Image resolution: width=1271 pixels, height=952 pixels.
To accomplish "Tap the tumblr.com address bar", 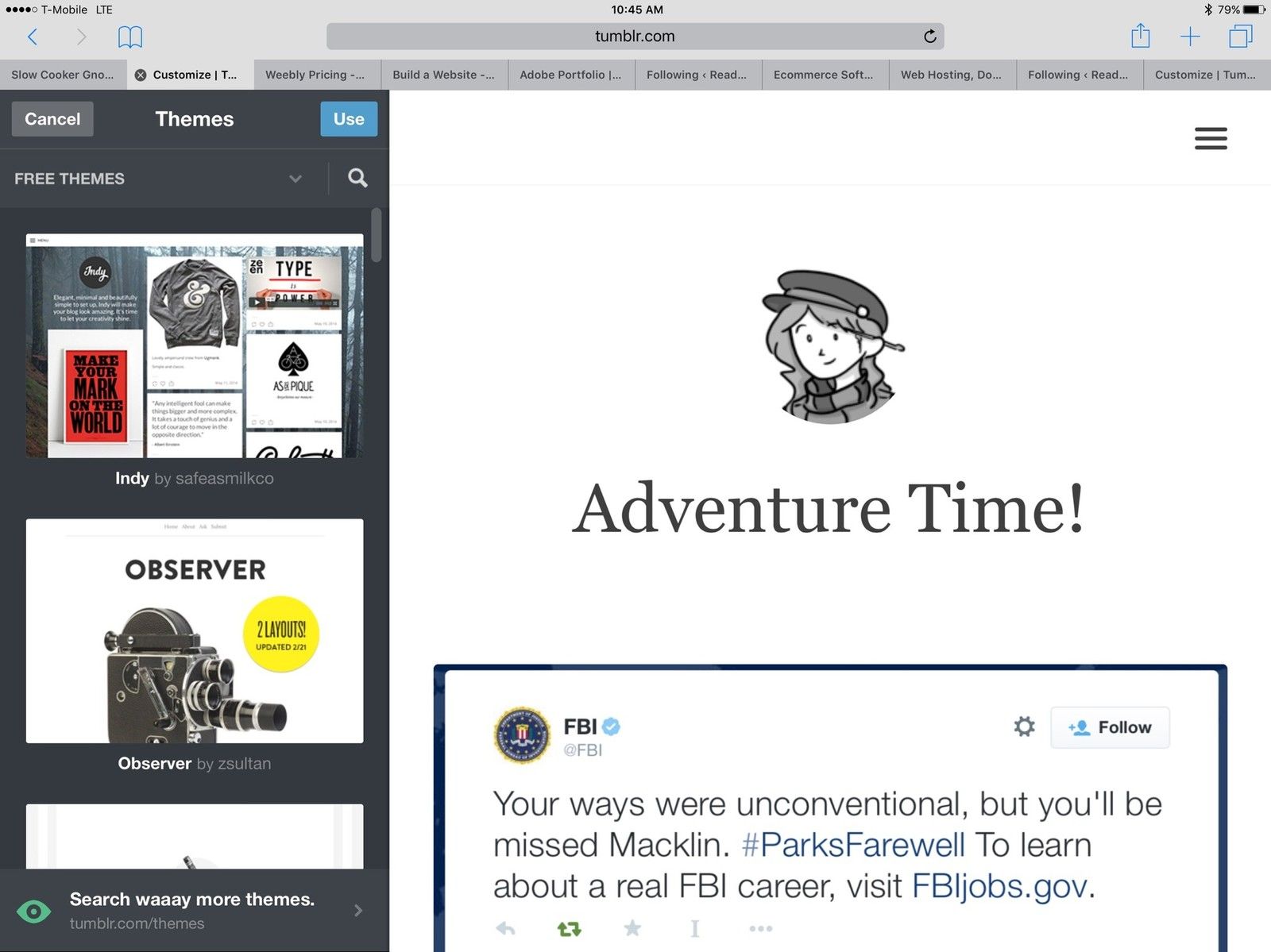I will [x=635, y=37].
